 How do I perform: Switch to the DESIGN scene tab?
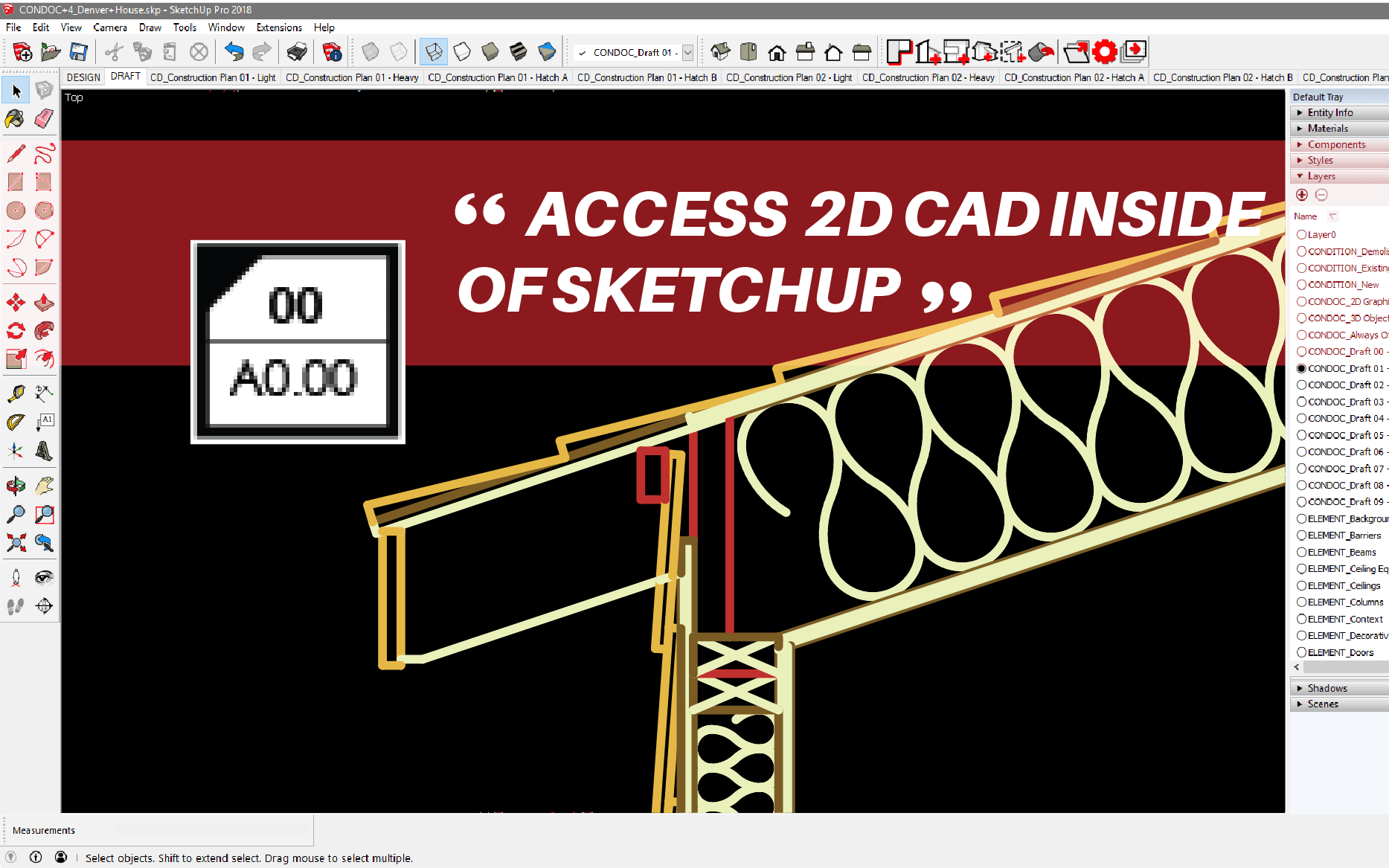point(83,77)
